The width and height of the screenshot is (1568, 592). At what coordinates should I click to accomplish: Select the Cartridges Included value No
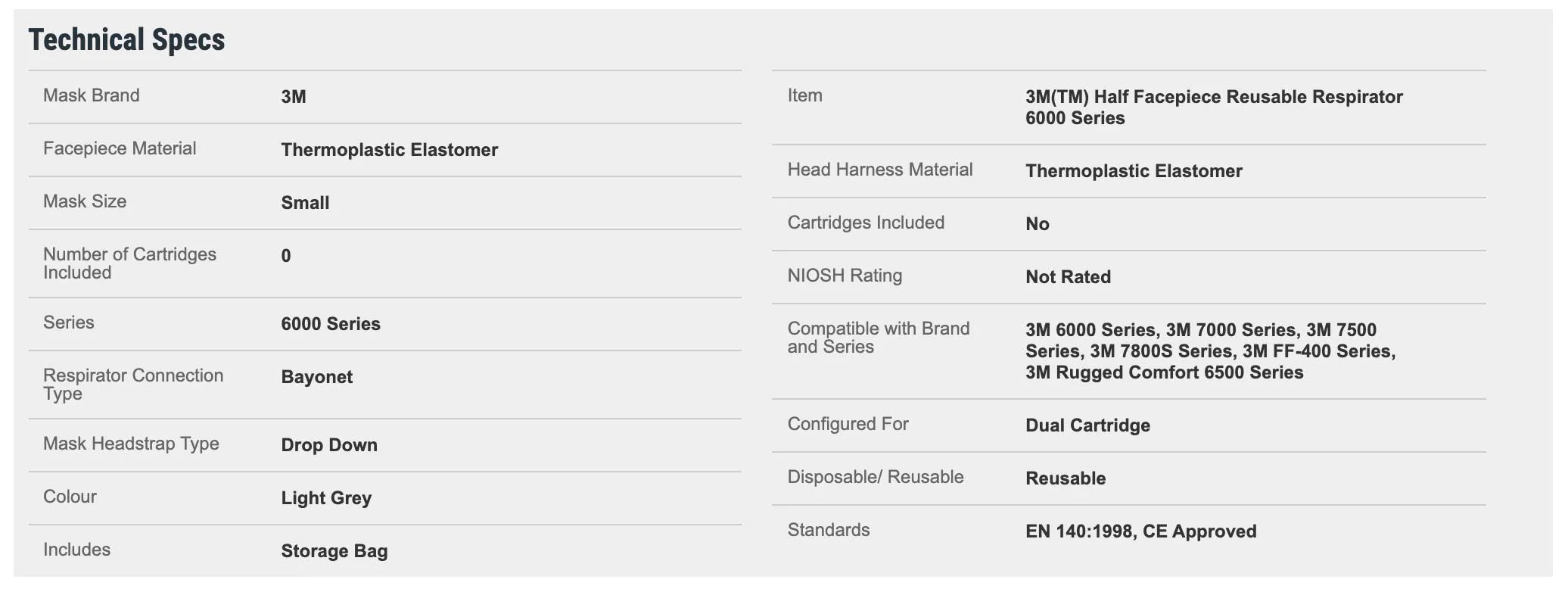1038,224
